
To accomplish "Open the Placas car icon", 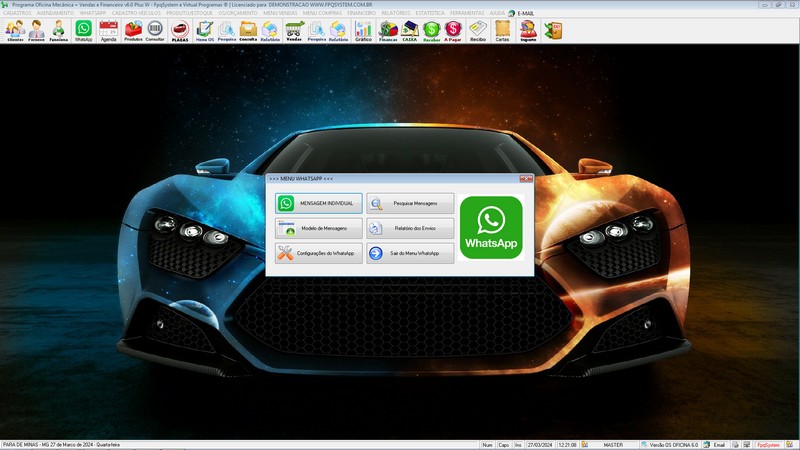I will click(180, 31).
